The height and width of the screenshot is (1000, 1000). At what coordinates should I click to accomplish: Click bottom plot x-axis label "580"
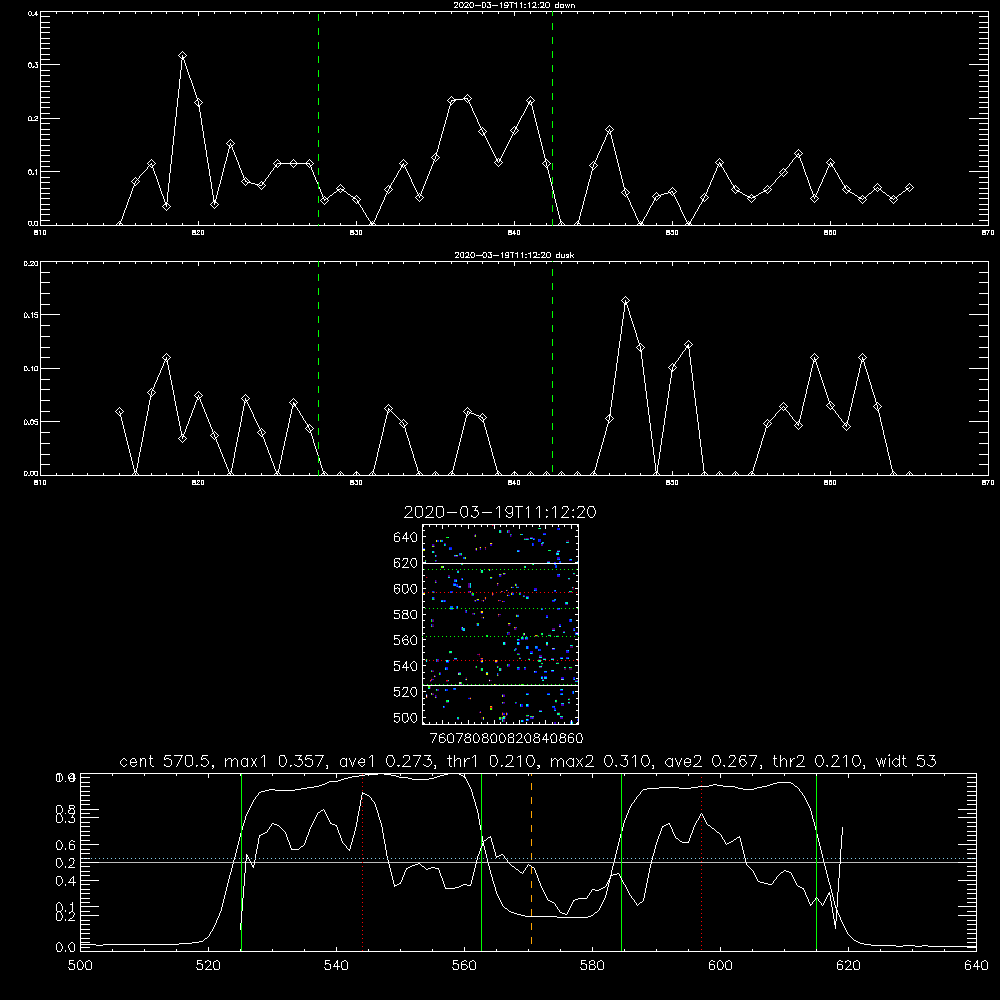592,966
